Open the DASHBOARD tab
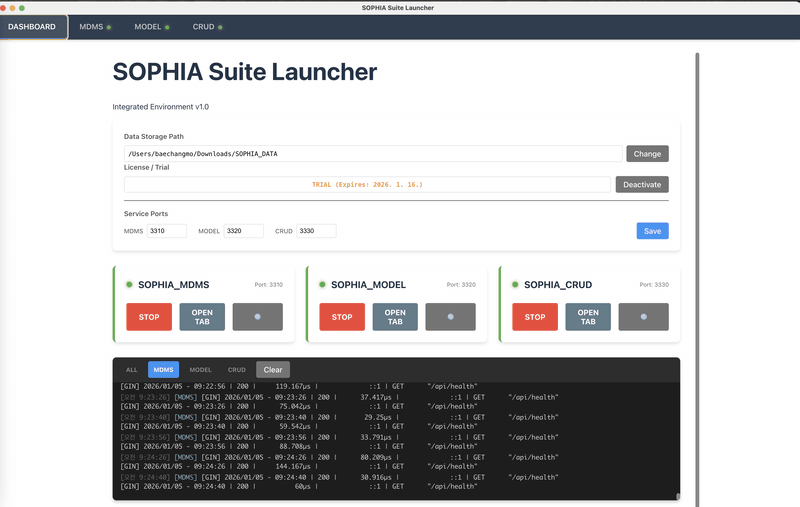This screenshot has width=800, height=507. pyautogui.click(x=33, y=27)
